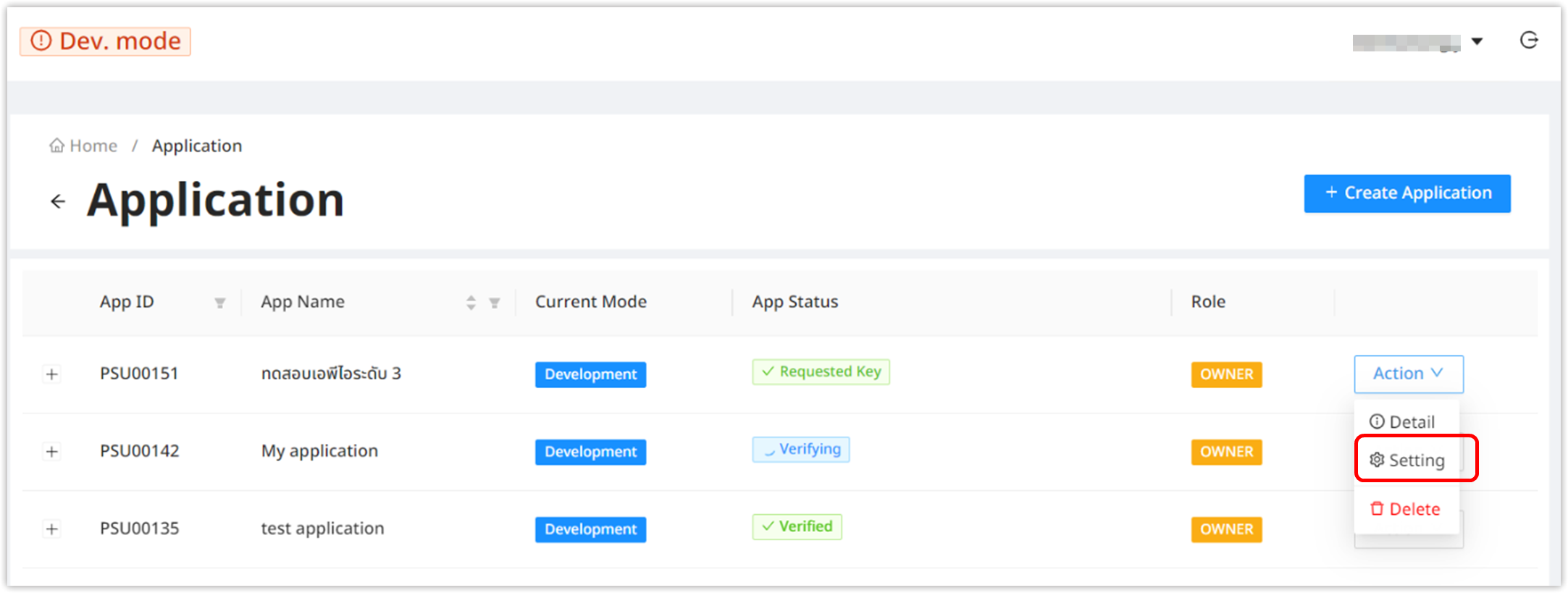Screen dimensions: 1568x593
Task: Click the back arrow beside Application title
Action: tap(58, 201)
